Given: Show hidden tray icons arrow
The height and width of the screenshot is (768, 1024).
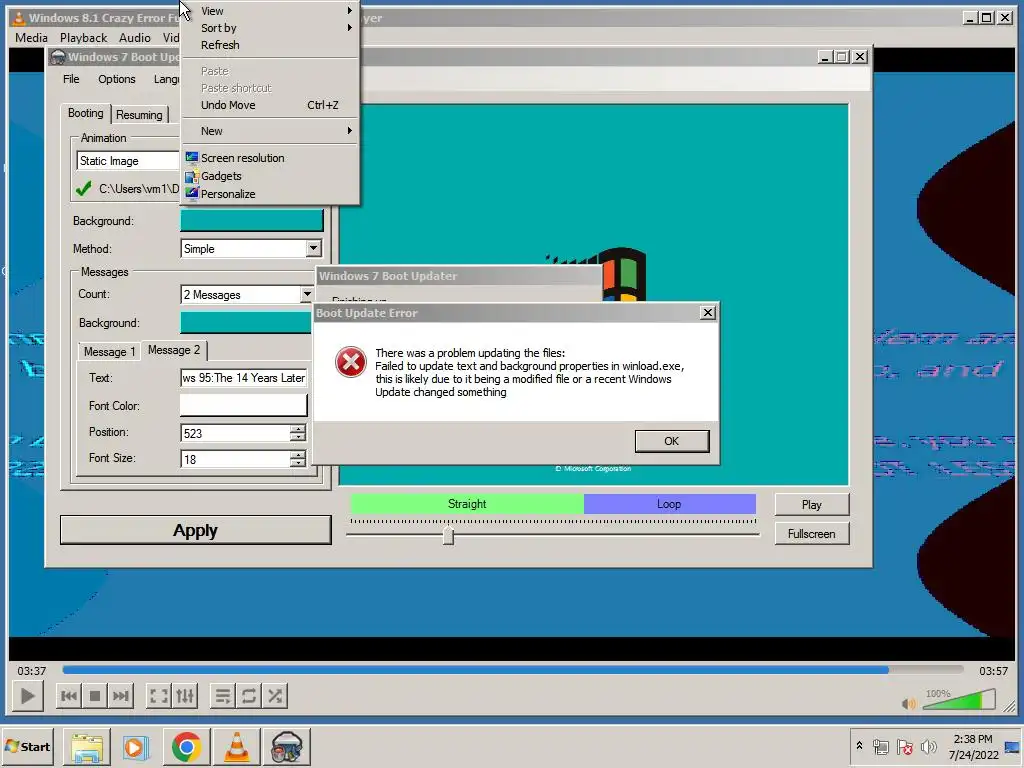Looking at the screenshot, I should [x=859, y=746].
